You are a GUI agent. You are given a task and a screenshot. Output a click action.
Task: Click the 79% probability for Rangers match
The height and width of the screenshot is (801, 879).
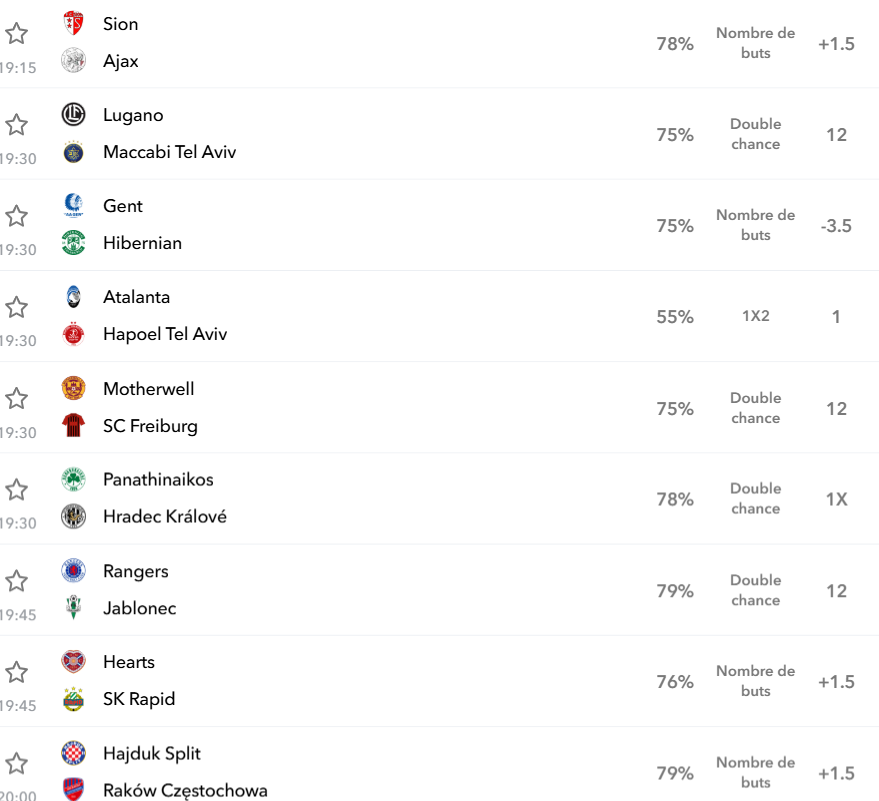point(675,591)
